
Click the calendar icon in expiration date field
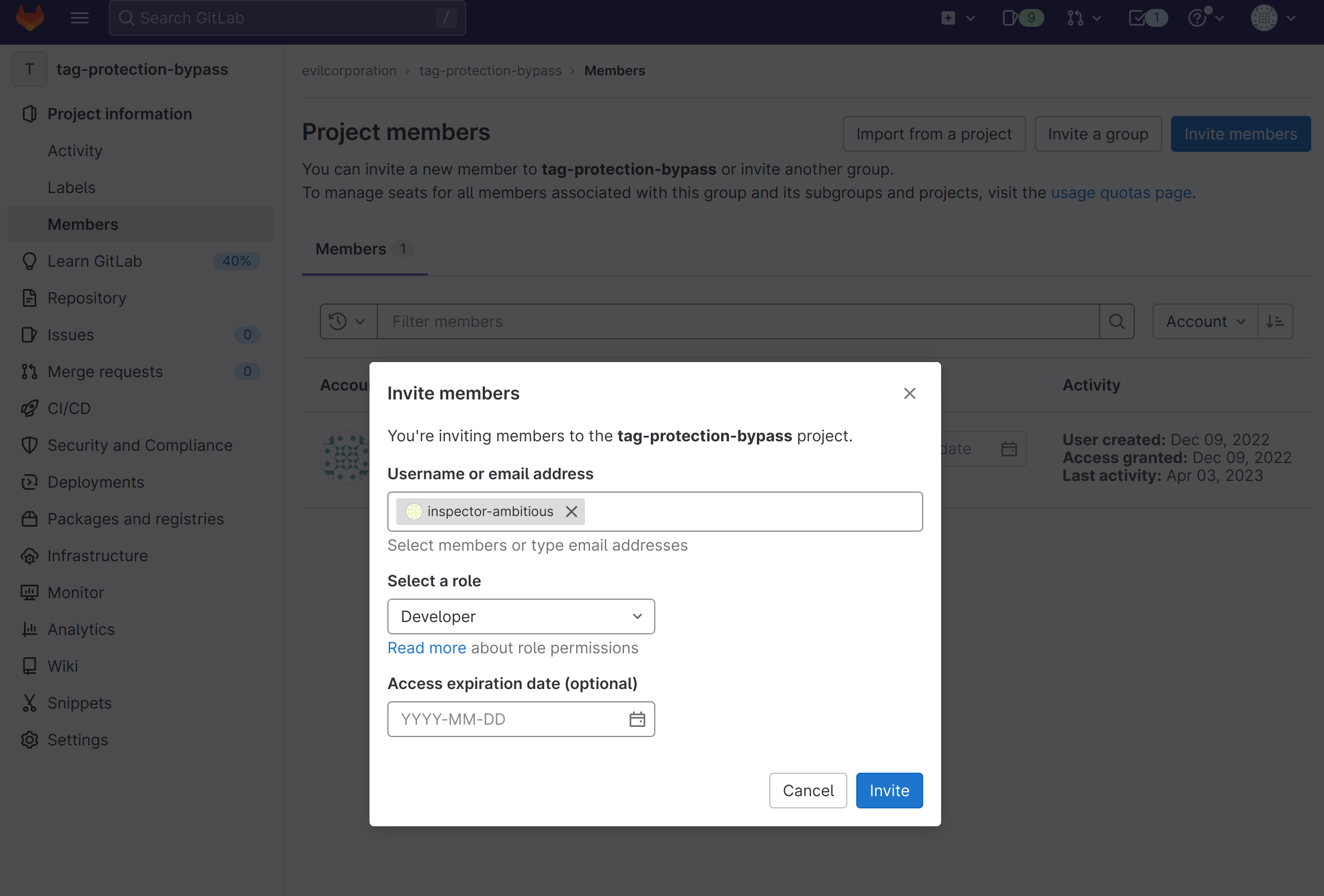(x=637, y=719)
